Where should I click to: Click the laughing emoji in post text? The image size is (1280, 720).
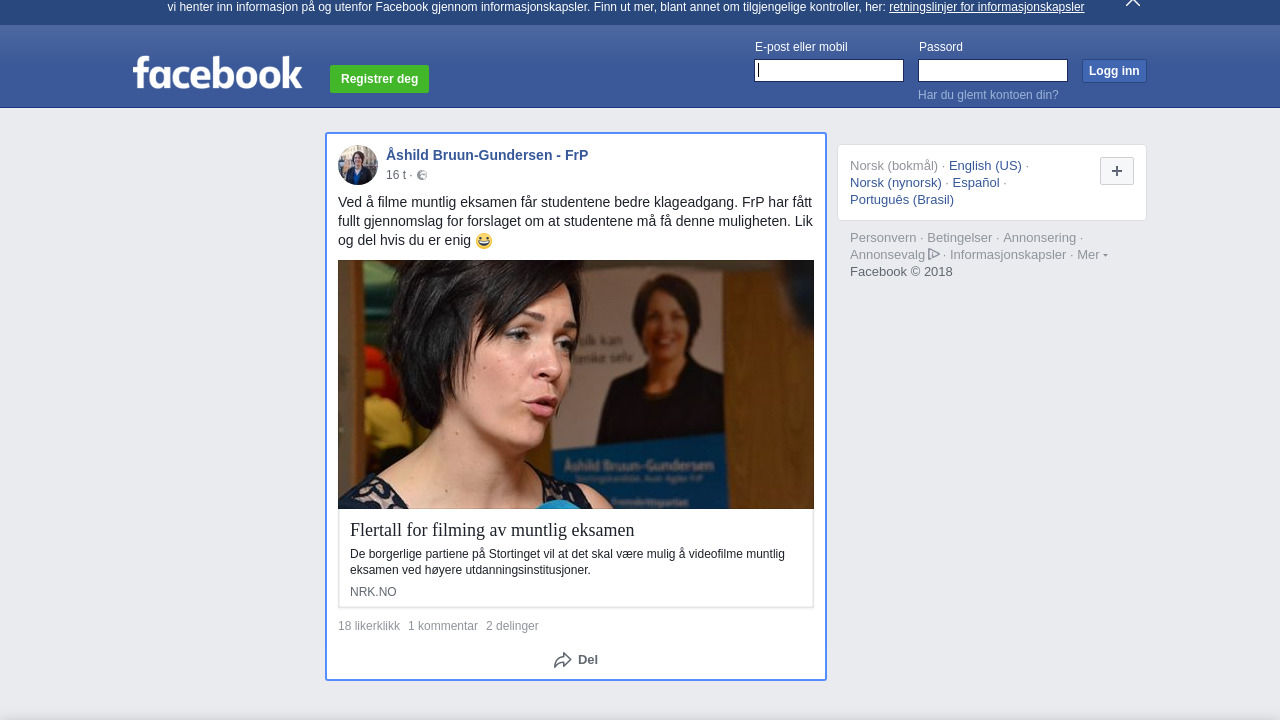[484, 241]
